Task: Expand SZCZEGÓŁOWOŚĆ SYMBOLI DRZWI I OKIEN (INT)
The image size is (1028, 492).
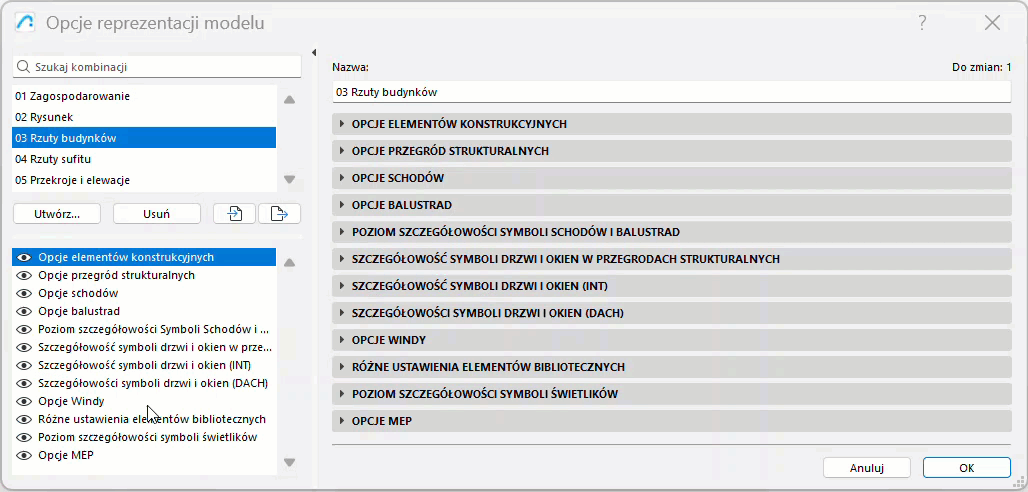Action: pos(672,286)
